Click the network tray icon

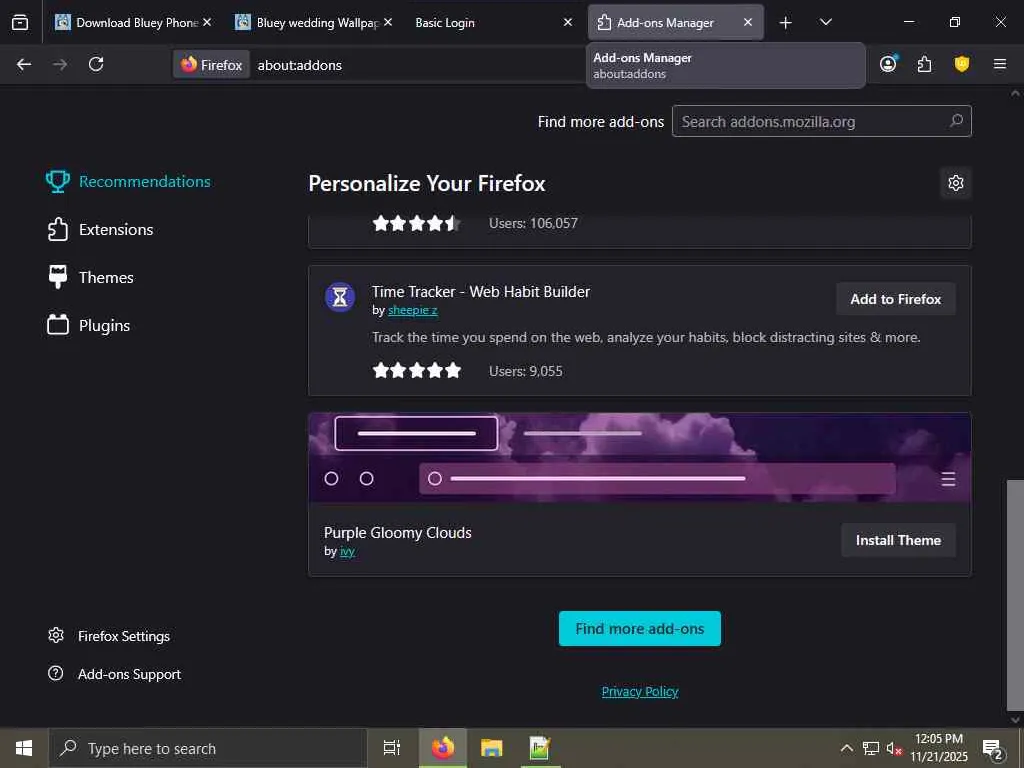click(871, 748)
